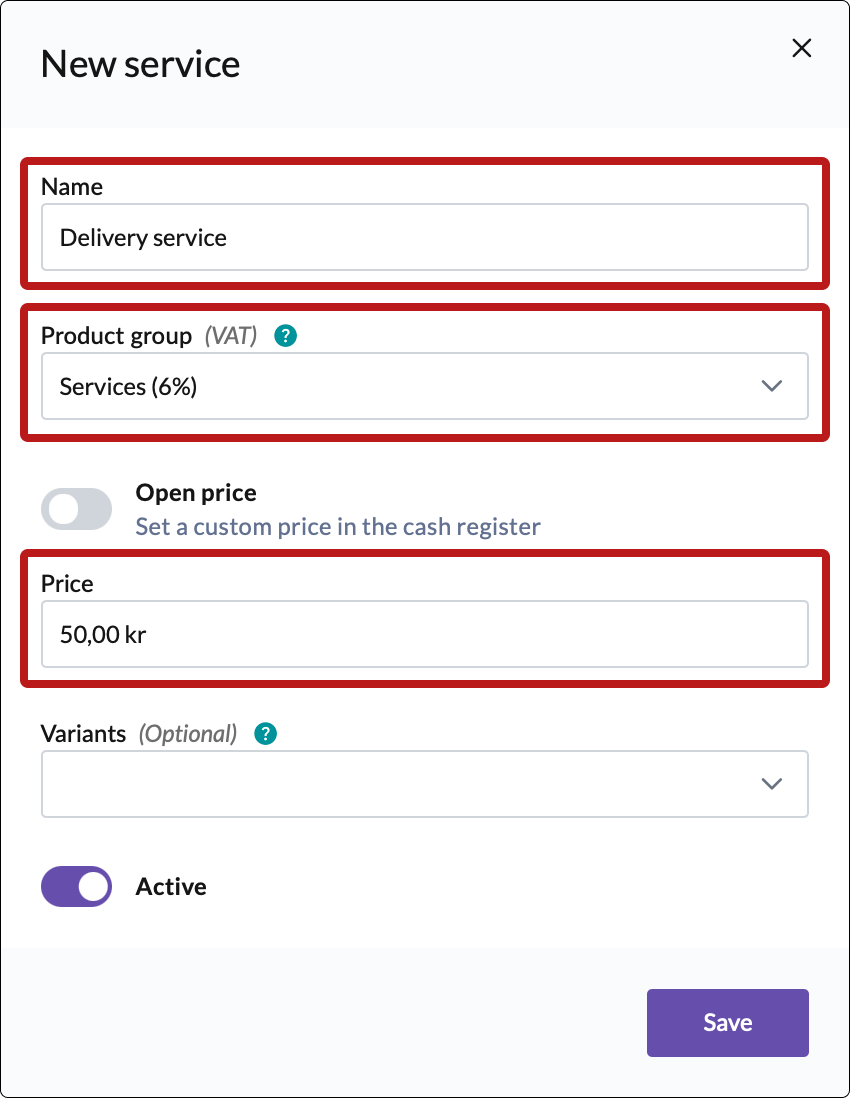850x1098 pixels.
Task: Click the Price field showing 50,00 kr
Action: [x=424, y=634]
